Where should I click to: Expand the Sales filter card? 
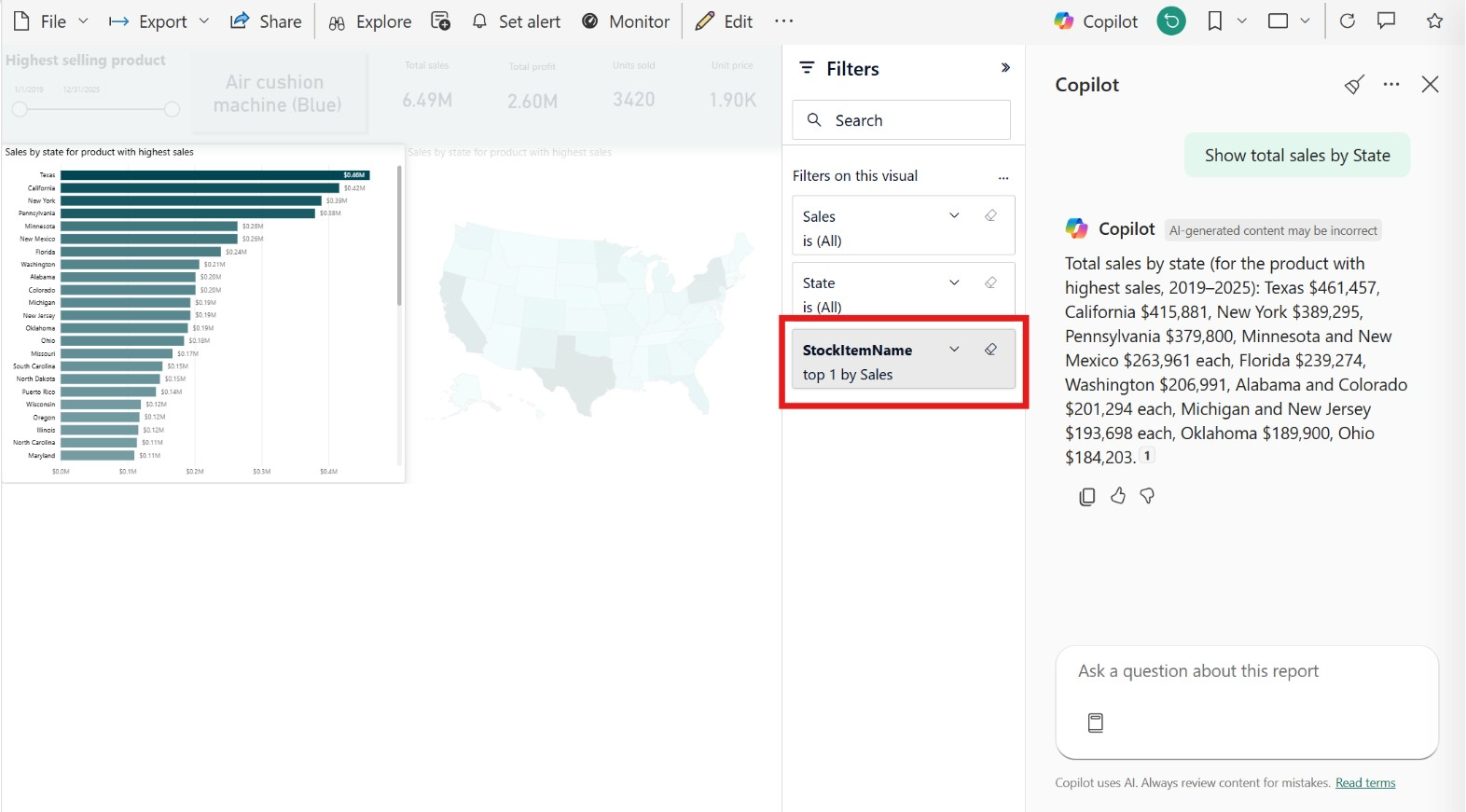point(954,215)
